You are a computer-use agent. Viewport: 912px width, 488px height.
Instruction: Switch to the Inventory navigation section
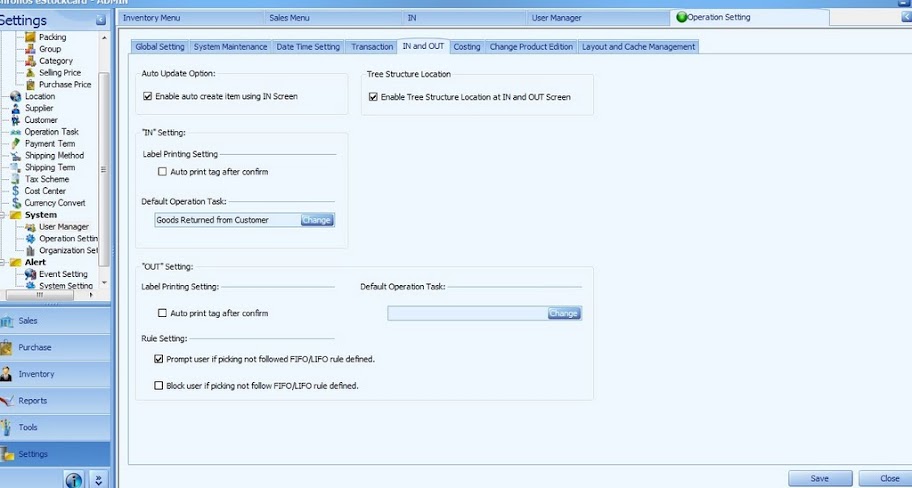click(x=55, y=374)
